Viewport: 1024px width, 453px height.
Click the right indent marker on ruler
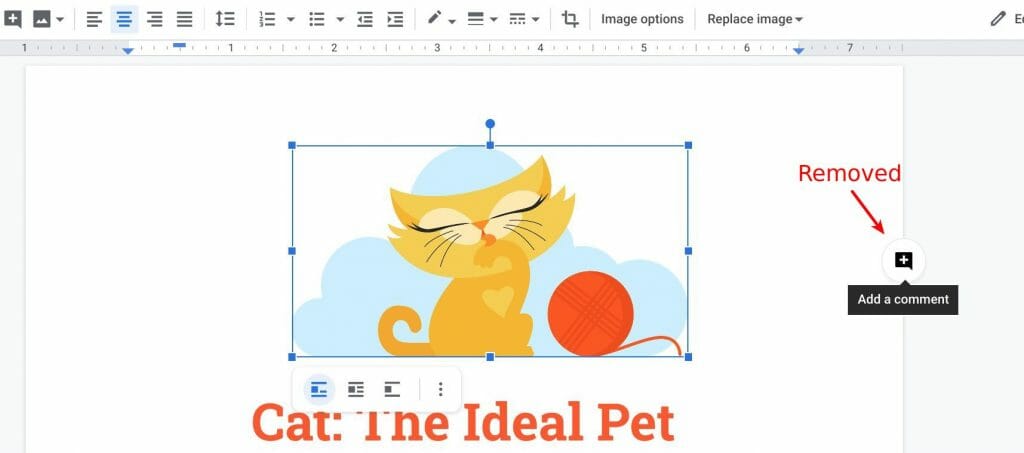[799, 51]
